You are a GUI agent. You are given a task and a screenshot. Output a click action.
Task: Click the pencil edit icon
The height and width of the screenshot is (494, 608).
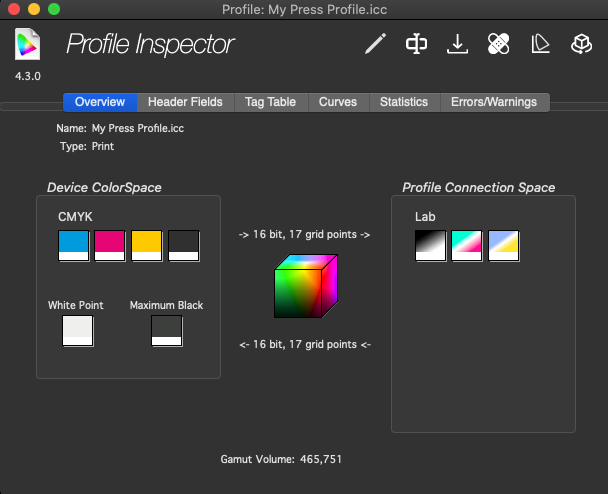[375, 44]
